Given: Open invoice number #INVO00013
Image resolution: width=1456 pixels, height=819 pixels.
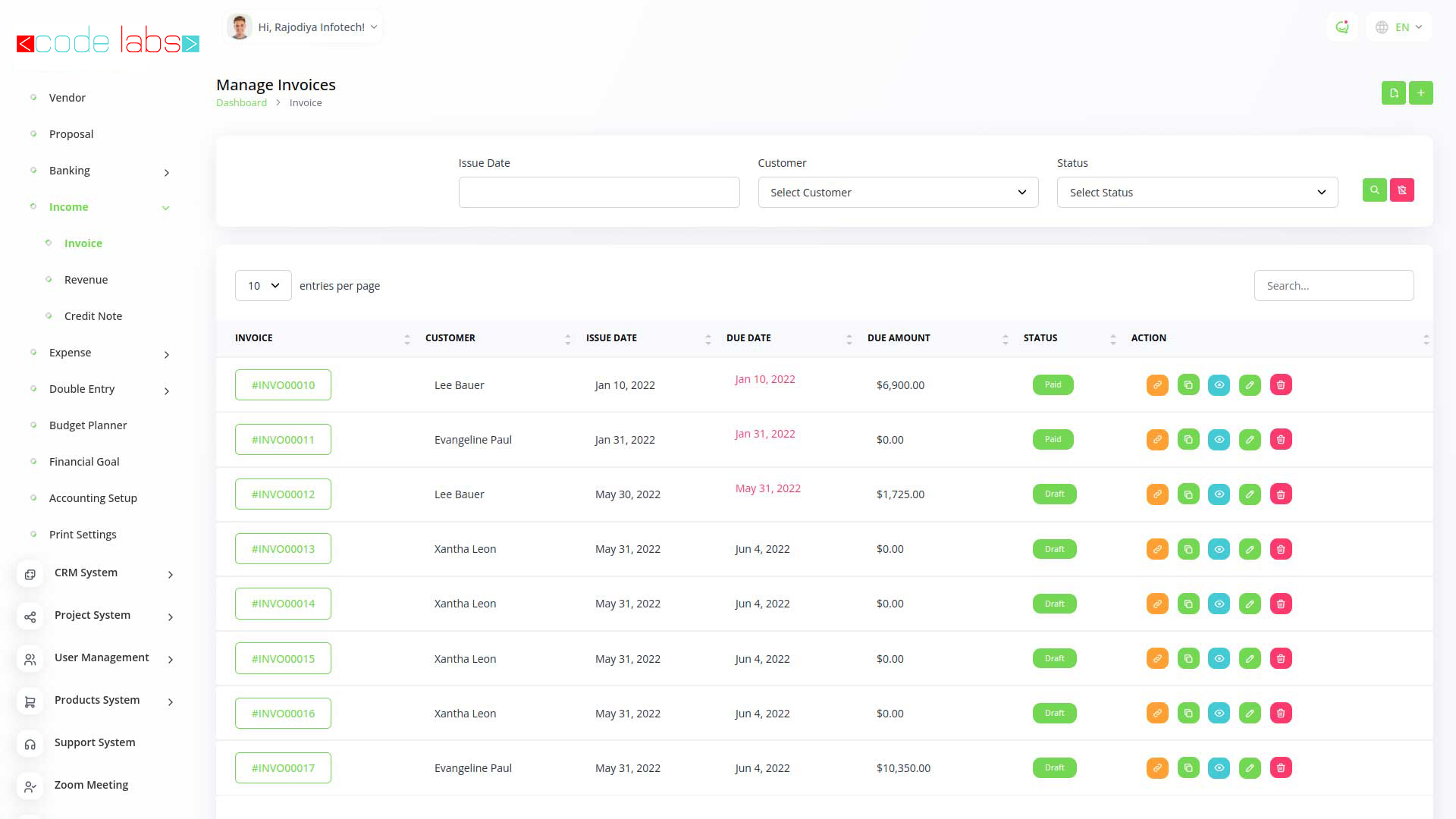Looking at the screenshot, I should pos(283,549).
